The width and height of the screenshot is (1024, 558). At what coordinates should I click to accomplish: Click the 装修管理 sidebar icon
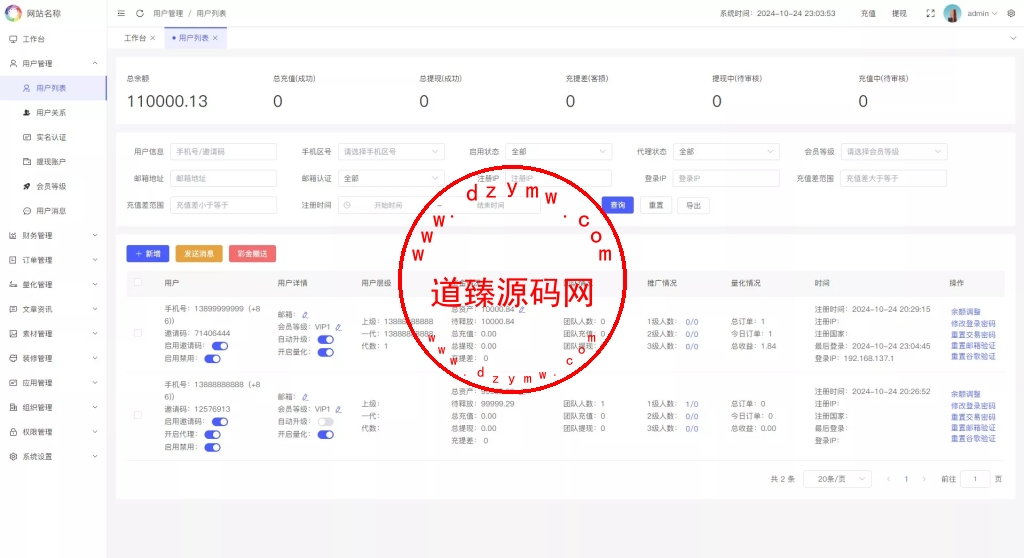(13, 358)
